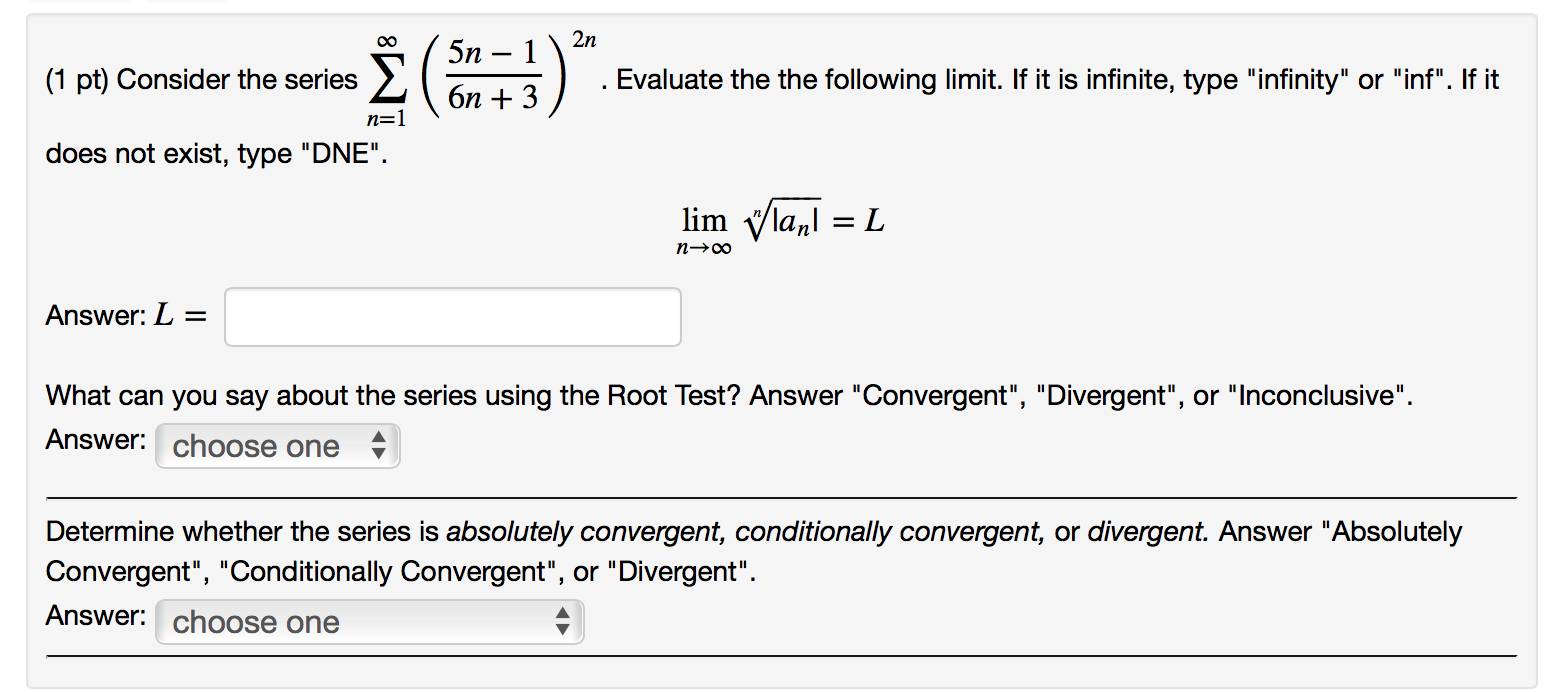Click the "Answer: L =" label
This screenshot has height=692, width=1558.
point(127,317)
